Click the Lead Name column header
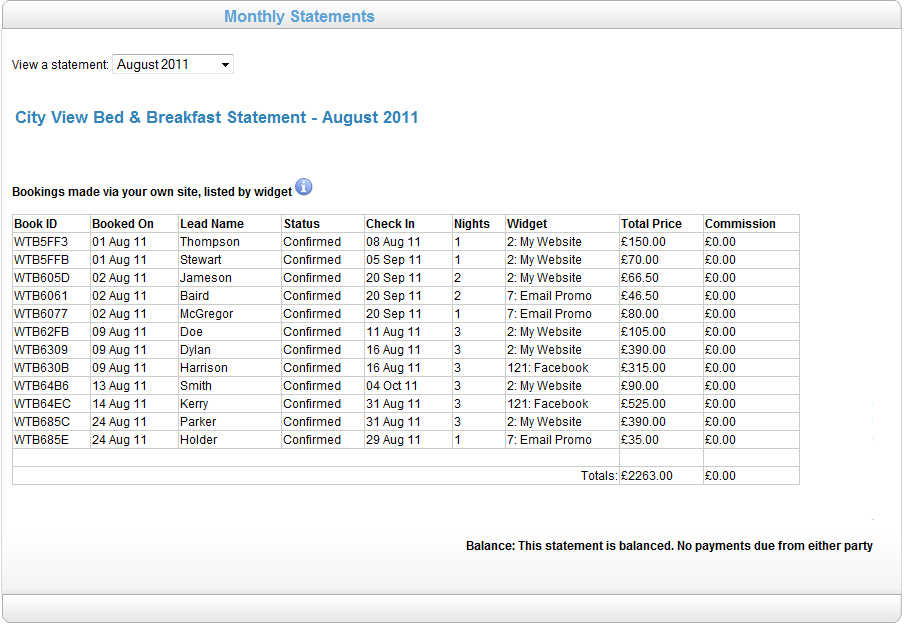 [x=212, y=224]
